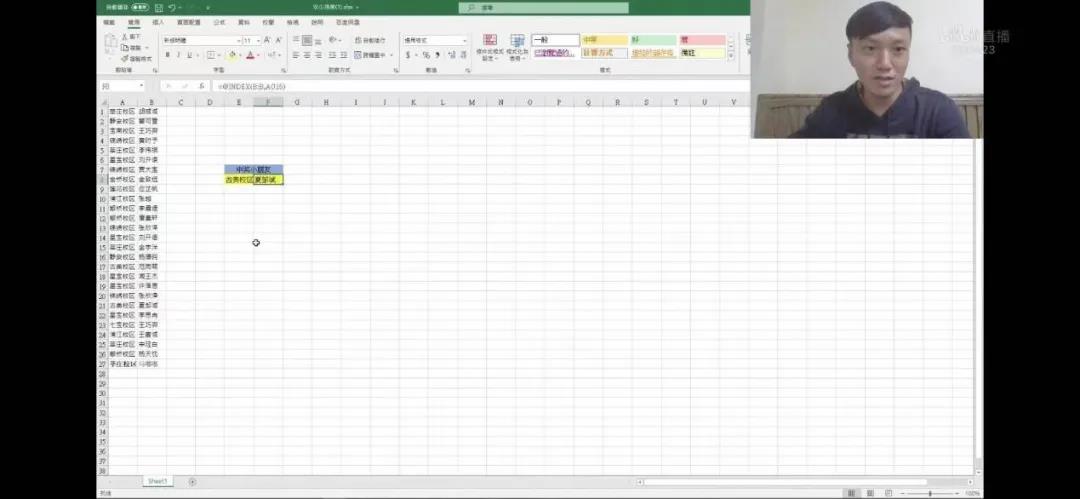This screenshot has height=499, width=1080.
Task: Click Percent Style icon
Action: point(426,55)
